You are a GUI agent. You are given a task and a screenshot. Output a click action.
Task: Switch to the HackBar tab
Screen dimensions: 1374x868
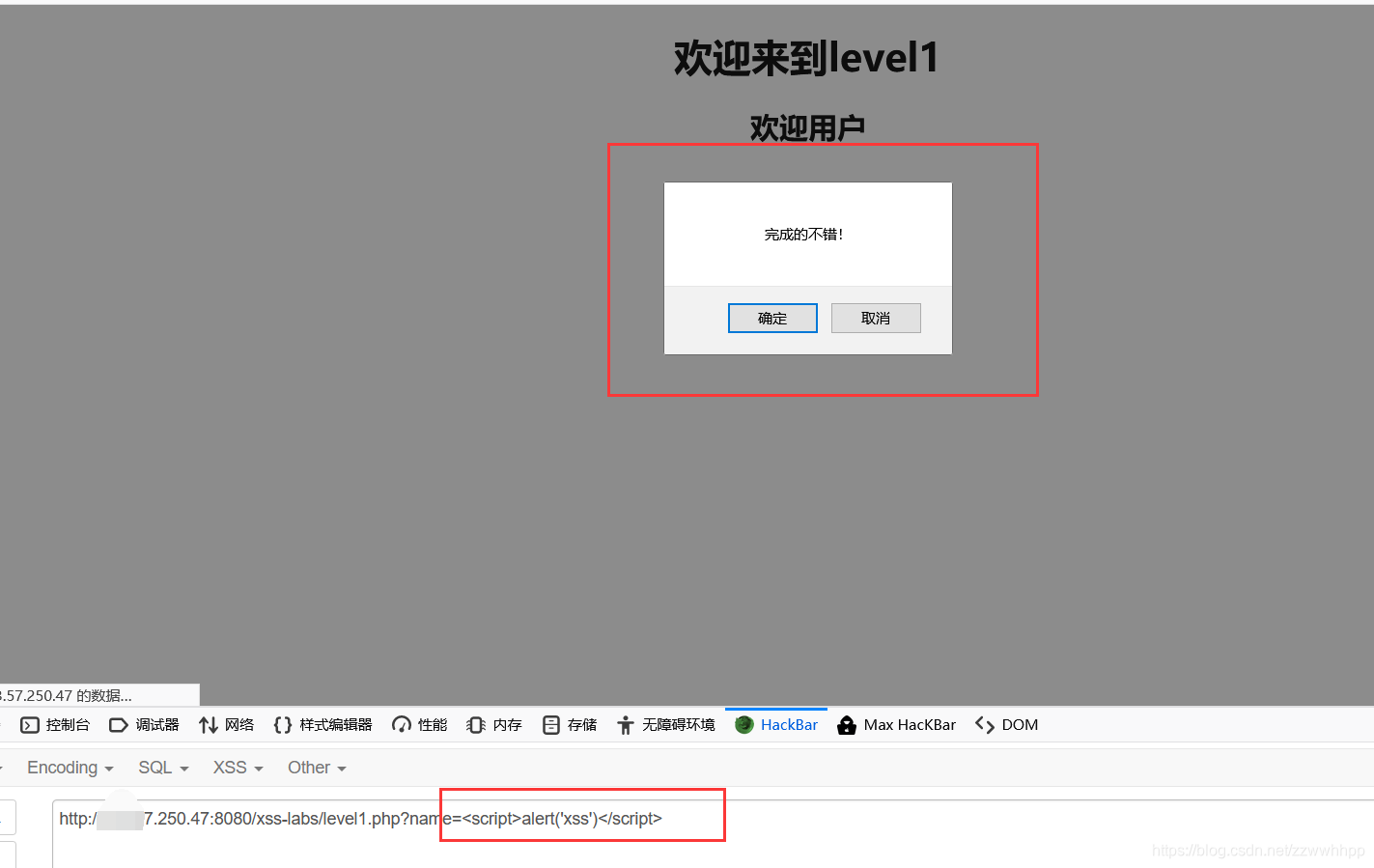point(776,725)
